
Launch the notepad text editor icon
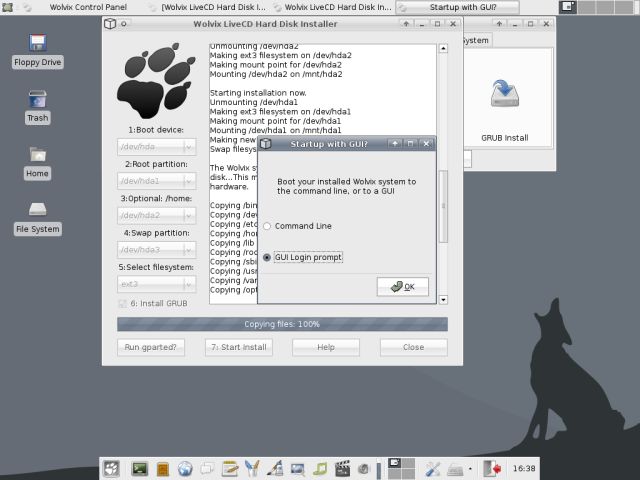pyautogui.click(x=230, y=469)
